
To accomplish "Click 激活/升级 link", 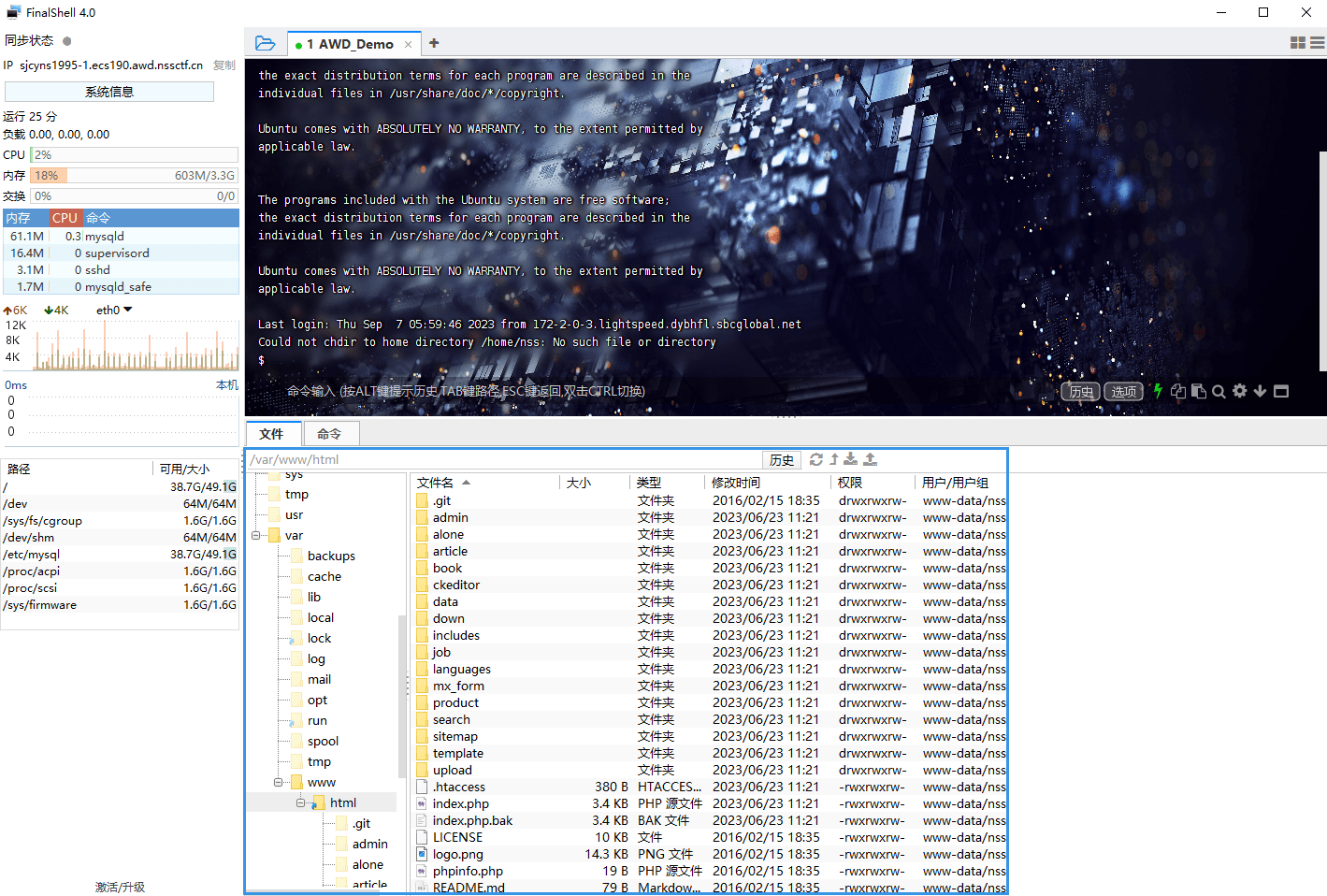I will tap(120, 887).
